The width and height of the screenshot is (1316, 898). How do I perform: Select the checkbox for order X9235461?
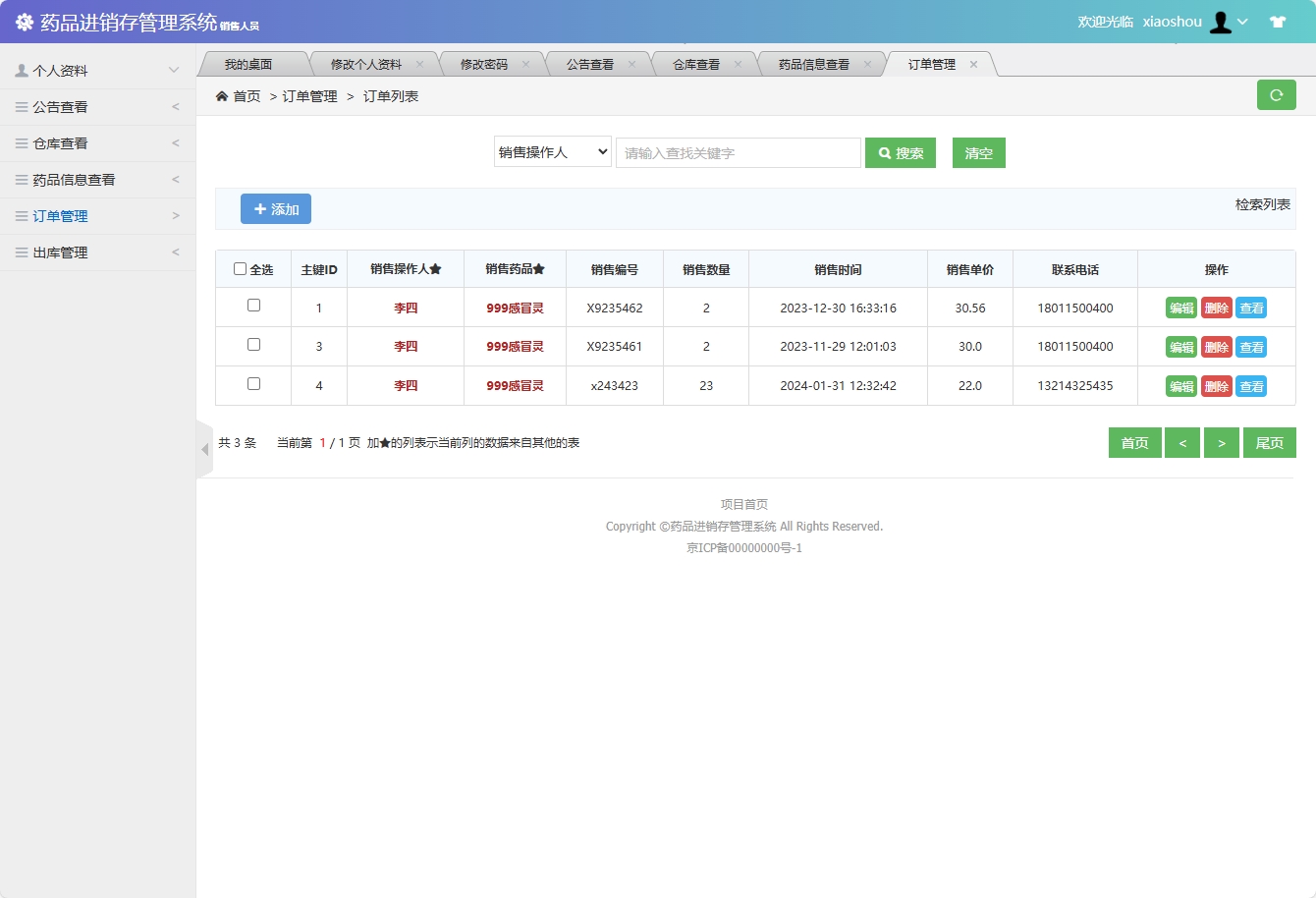tap(252, 346)
